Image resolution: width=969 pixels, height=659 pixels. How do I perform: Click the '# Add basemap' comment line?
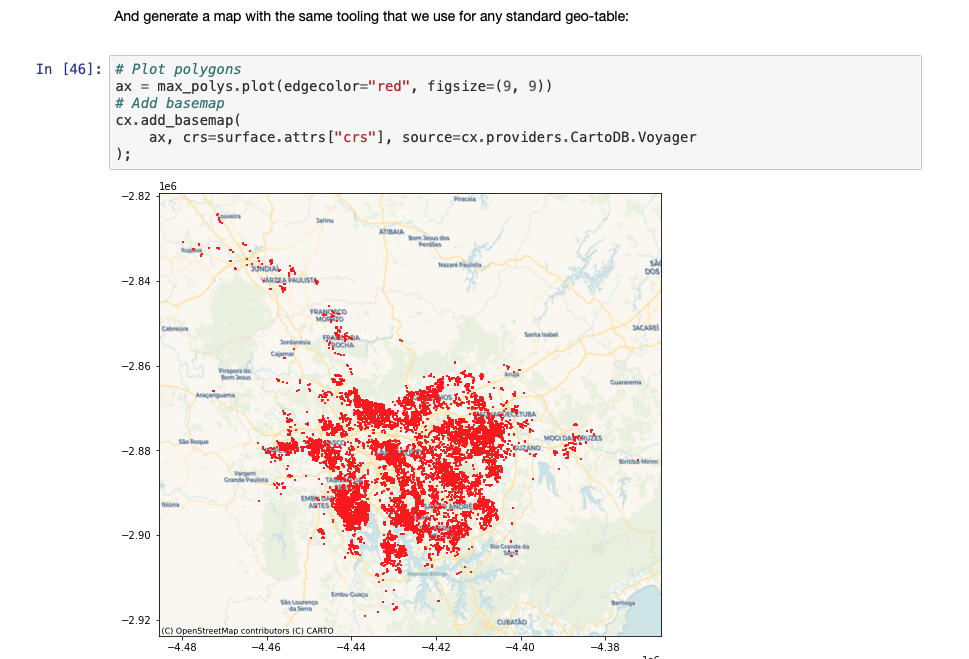click(x=169, y=103)
